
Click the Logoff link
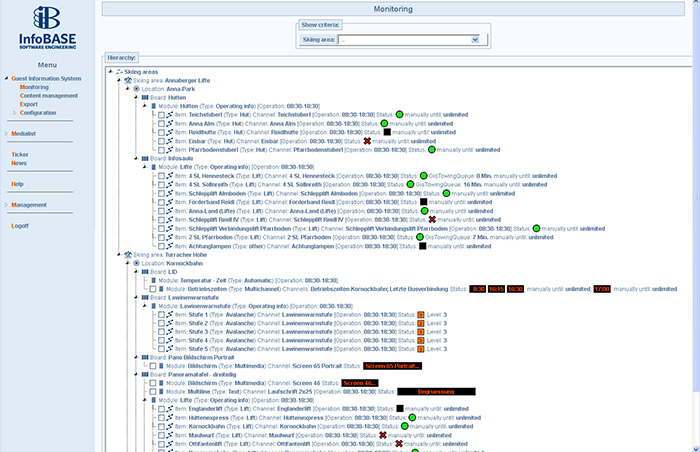(x=20, y=226)
